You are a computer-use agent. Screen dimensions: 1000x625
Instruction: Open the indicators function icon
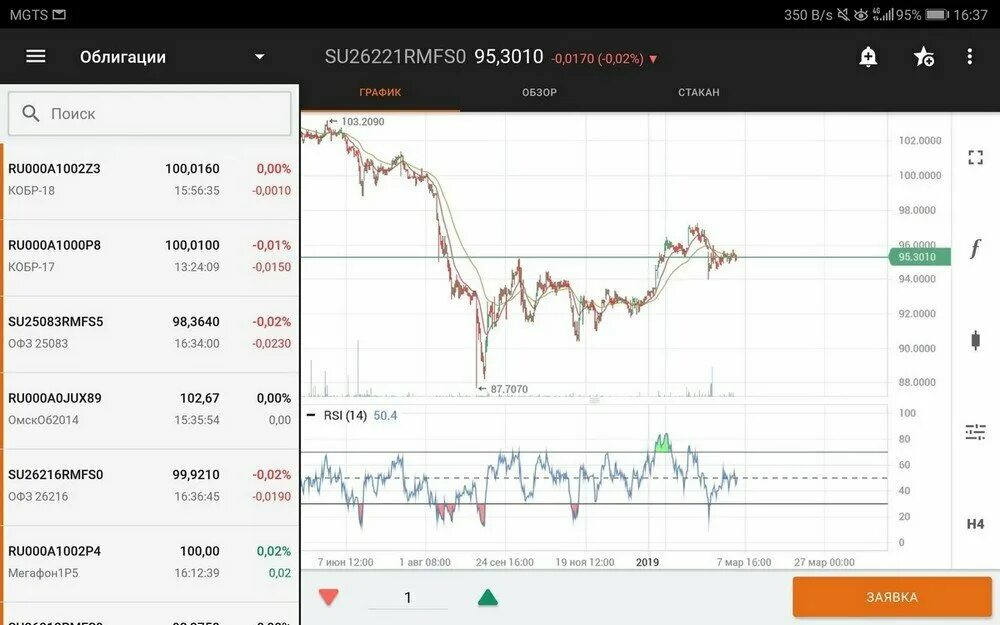click(975, 248)
